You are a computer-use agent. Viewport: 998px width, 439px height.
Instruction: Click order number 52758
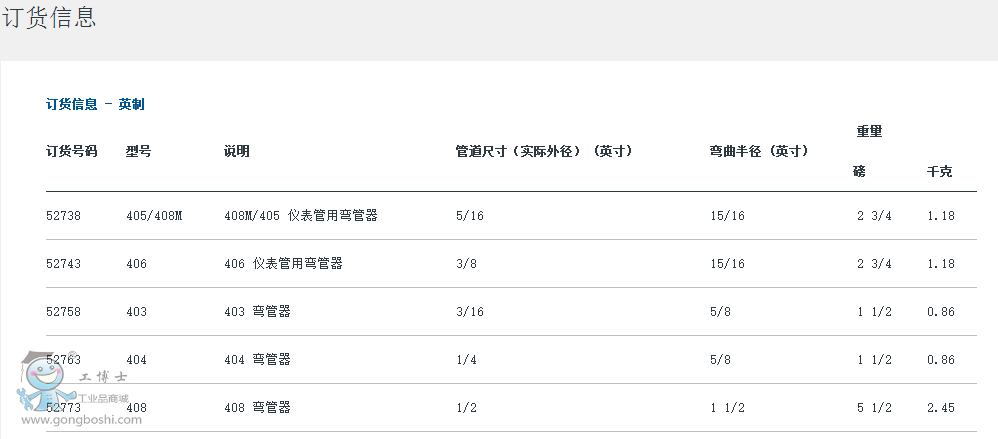tap(63, 311)
